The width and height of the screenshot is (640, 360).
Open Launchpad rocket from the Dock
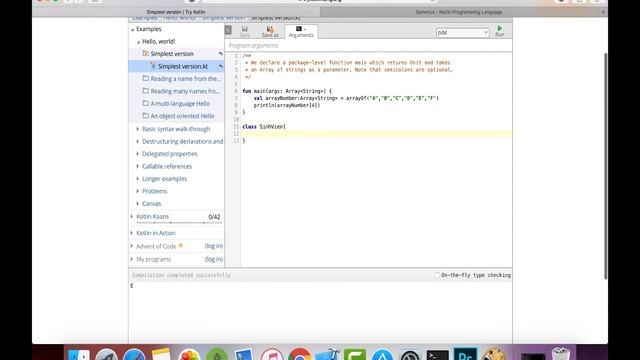(x=107, y=355)
